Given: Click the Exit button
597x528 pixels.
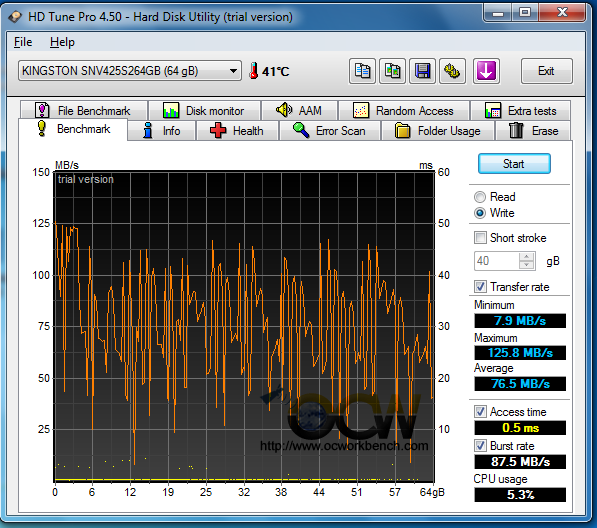Looking at the screenshot, I should tap(546, 71).
